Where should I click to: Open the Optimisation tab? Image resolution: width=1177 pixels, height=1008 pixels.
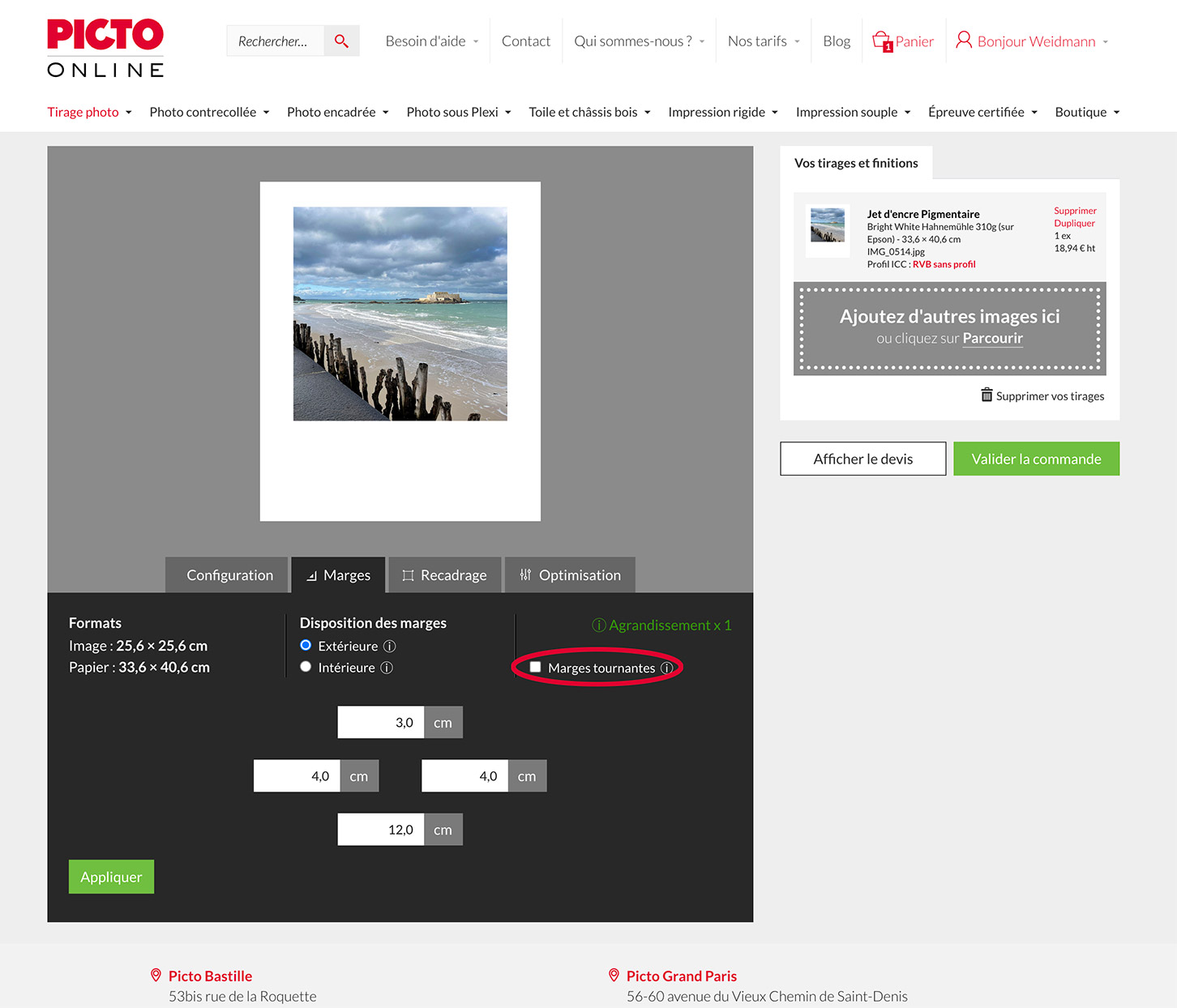[570, 575]
